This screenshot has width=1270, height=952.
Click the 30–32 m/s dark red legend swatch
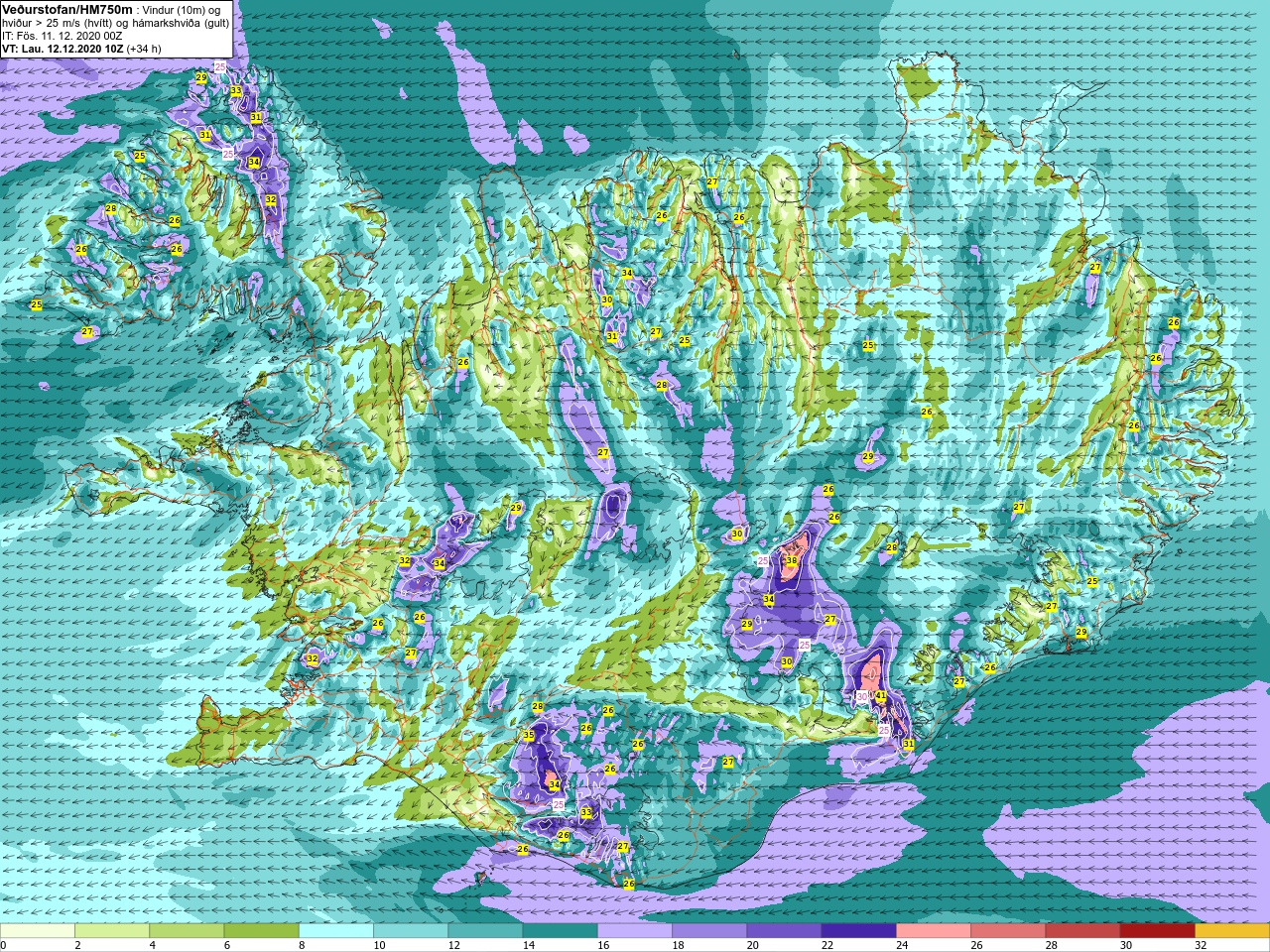[x=1157, y=931]
